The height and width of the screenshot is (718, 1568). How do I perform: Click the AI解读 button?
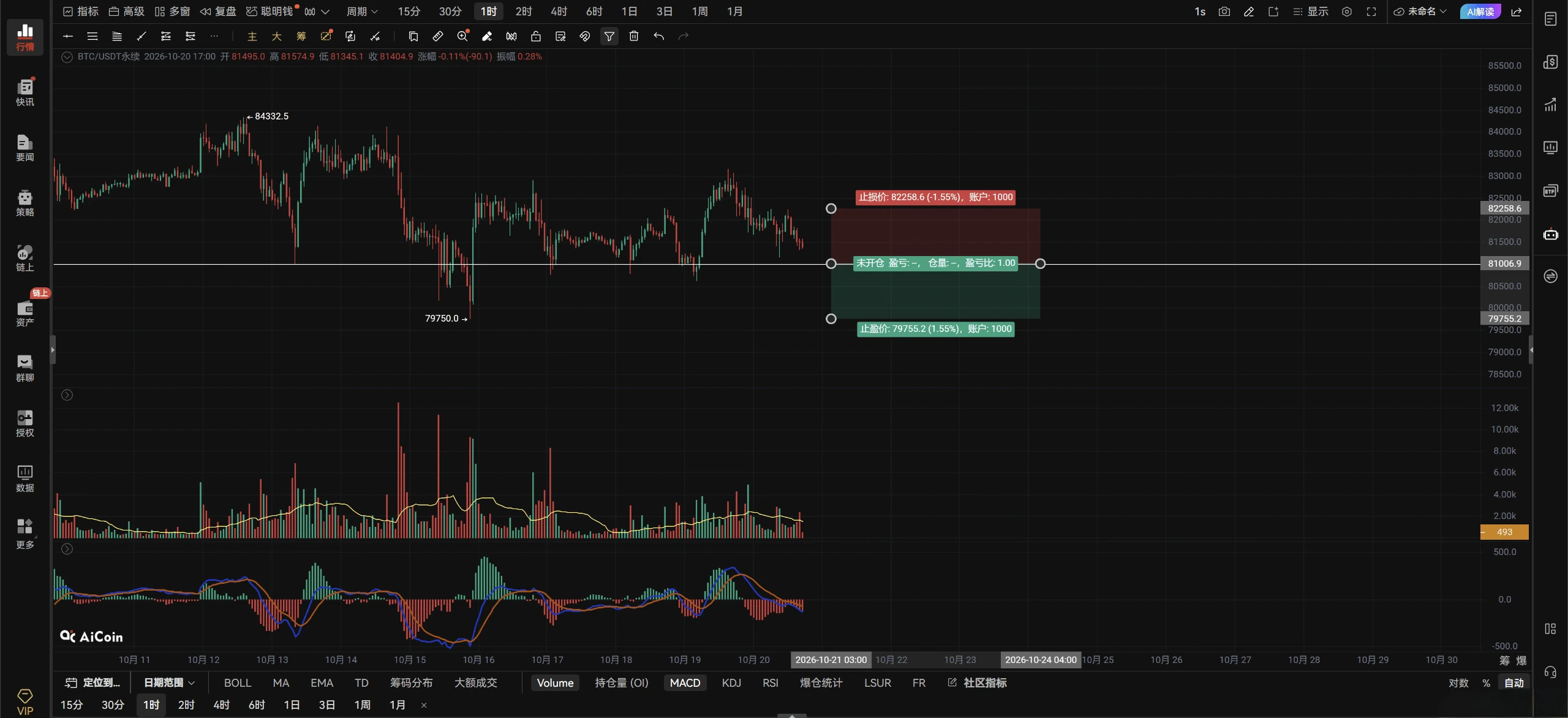tap(1480, 12)
